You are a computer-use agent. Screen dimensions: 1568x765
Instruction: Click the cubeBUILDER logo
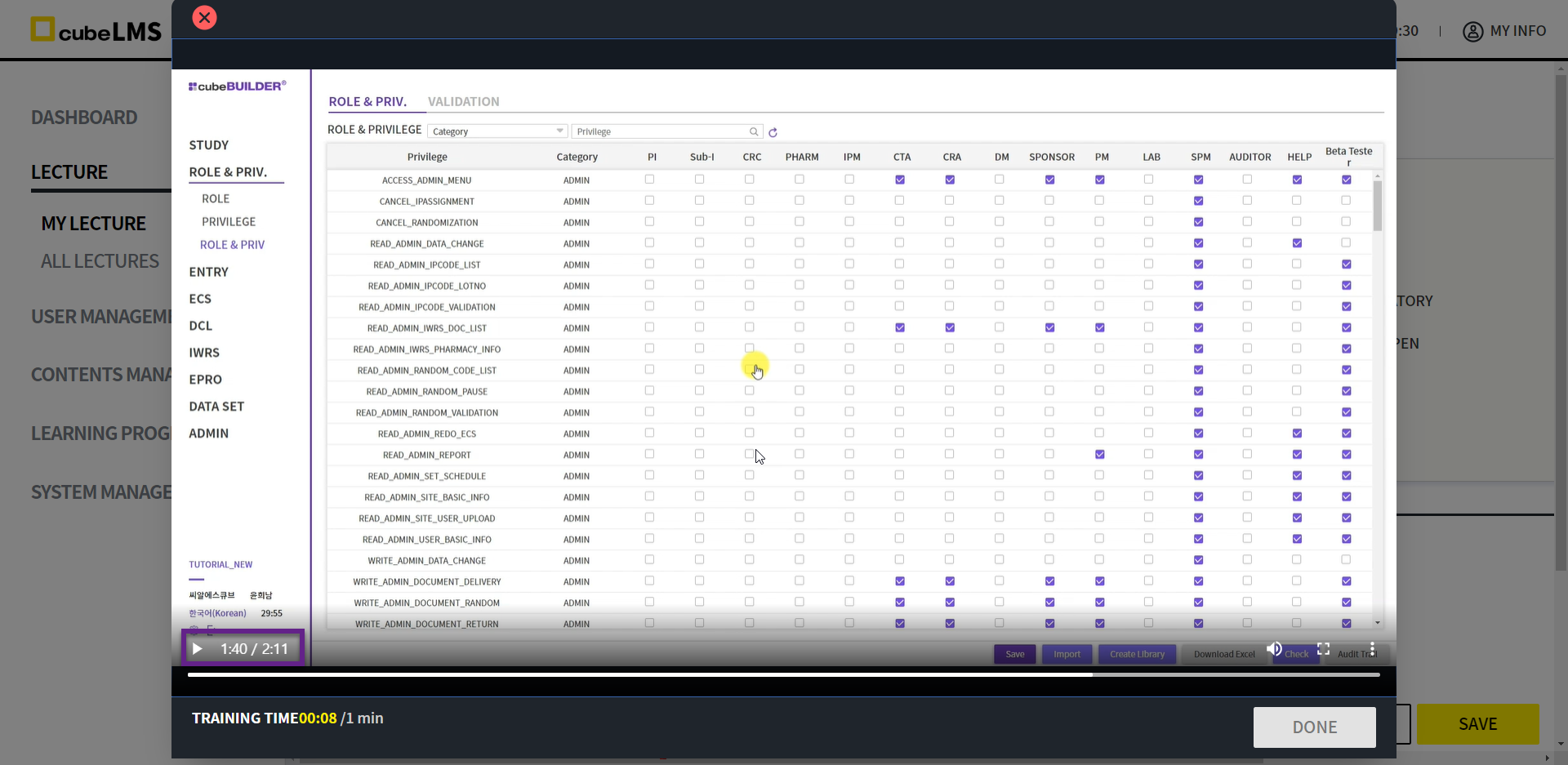(237, 86)
